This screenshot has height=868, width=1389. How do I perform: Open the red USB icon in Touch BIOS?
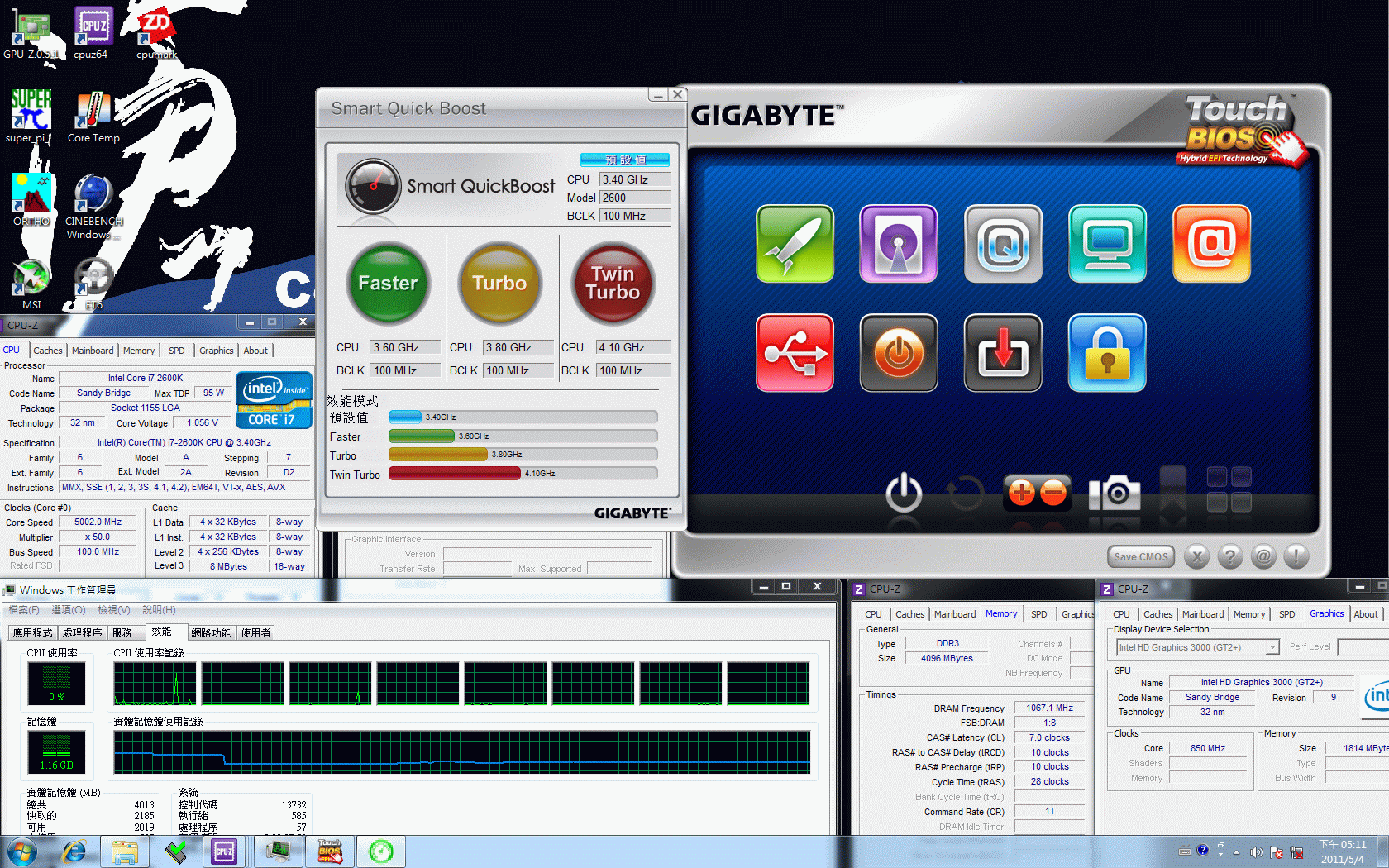(x=795, y=353)
